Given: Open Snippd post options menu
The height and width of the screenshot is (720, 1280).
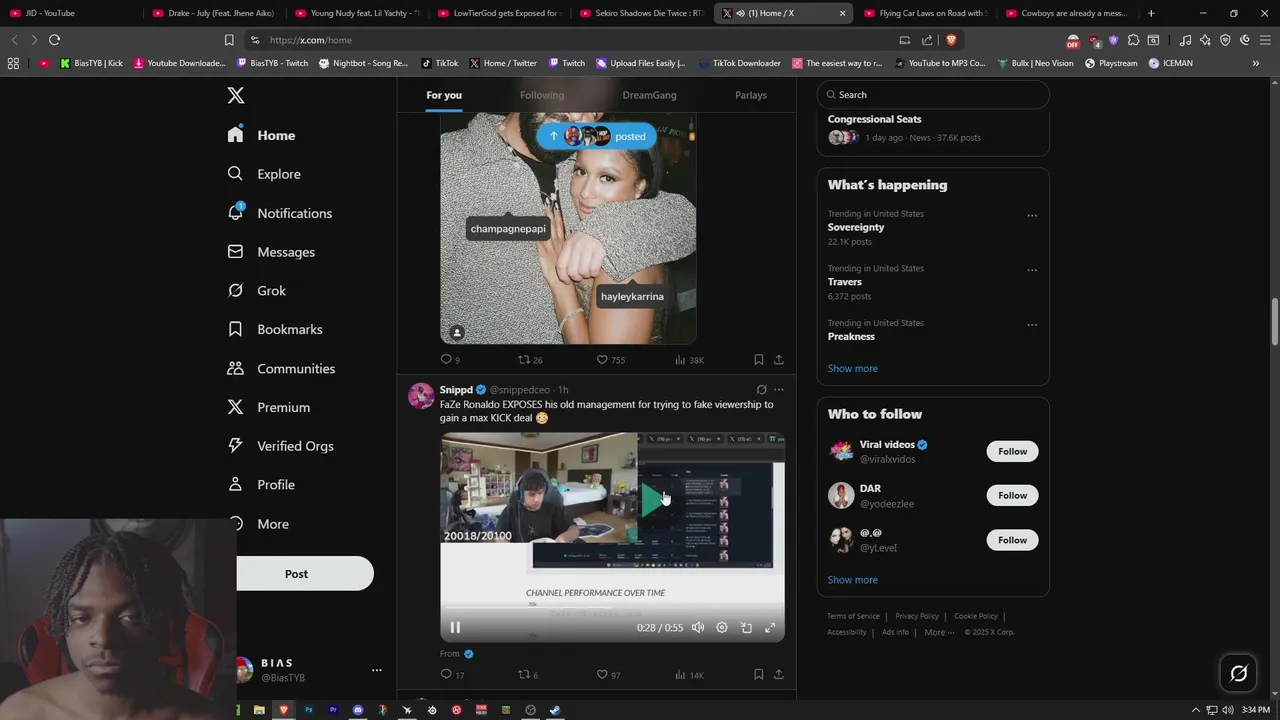Looking at the screenshot, I should pyautogui.click(x=778, y=389).
